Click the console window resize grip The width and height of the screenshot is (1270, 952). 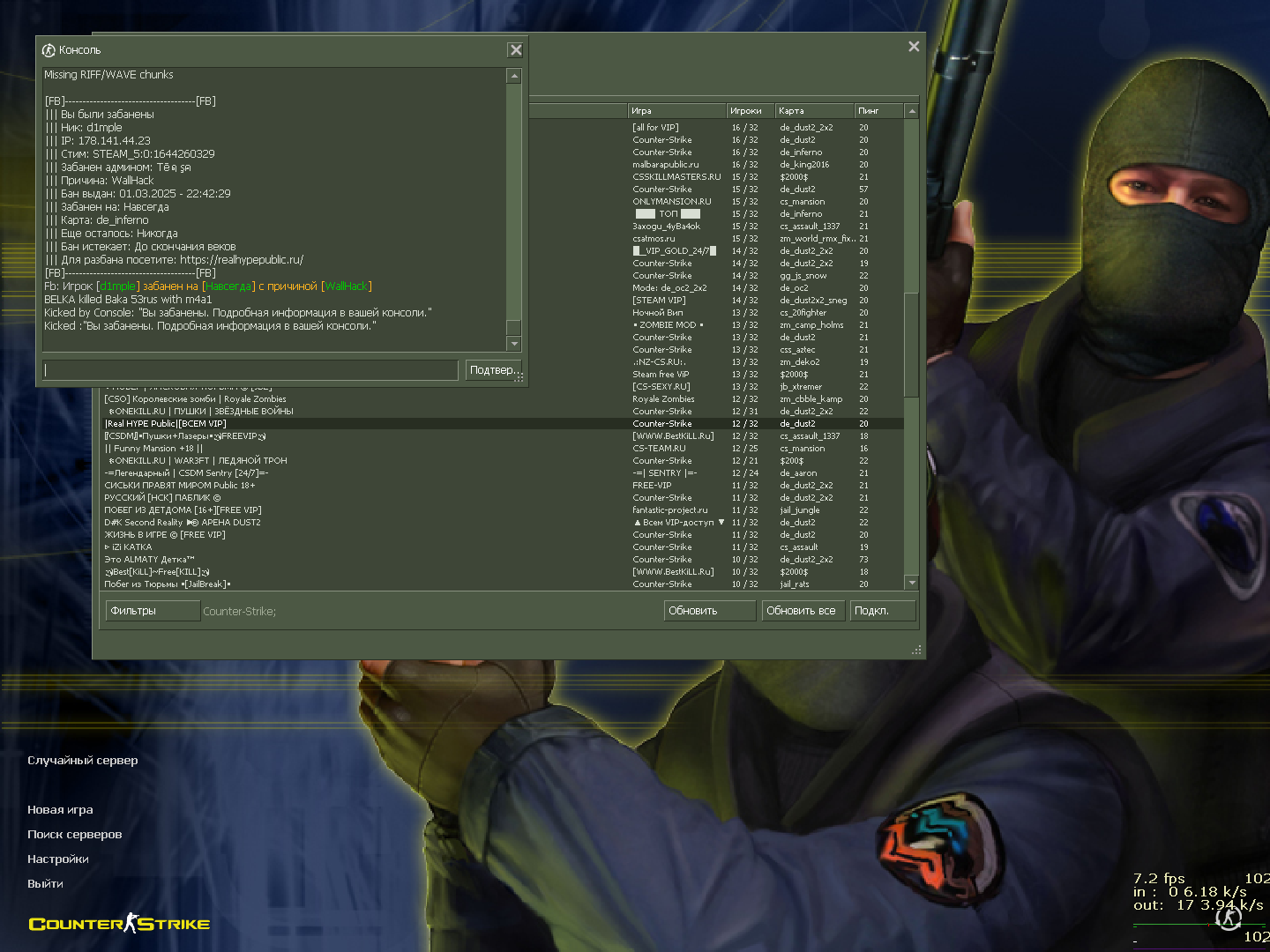pyautogui.click(x=520, y=377)
